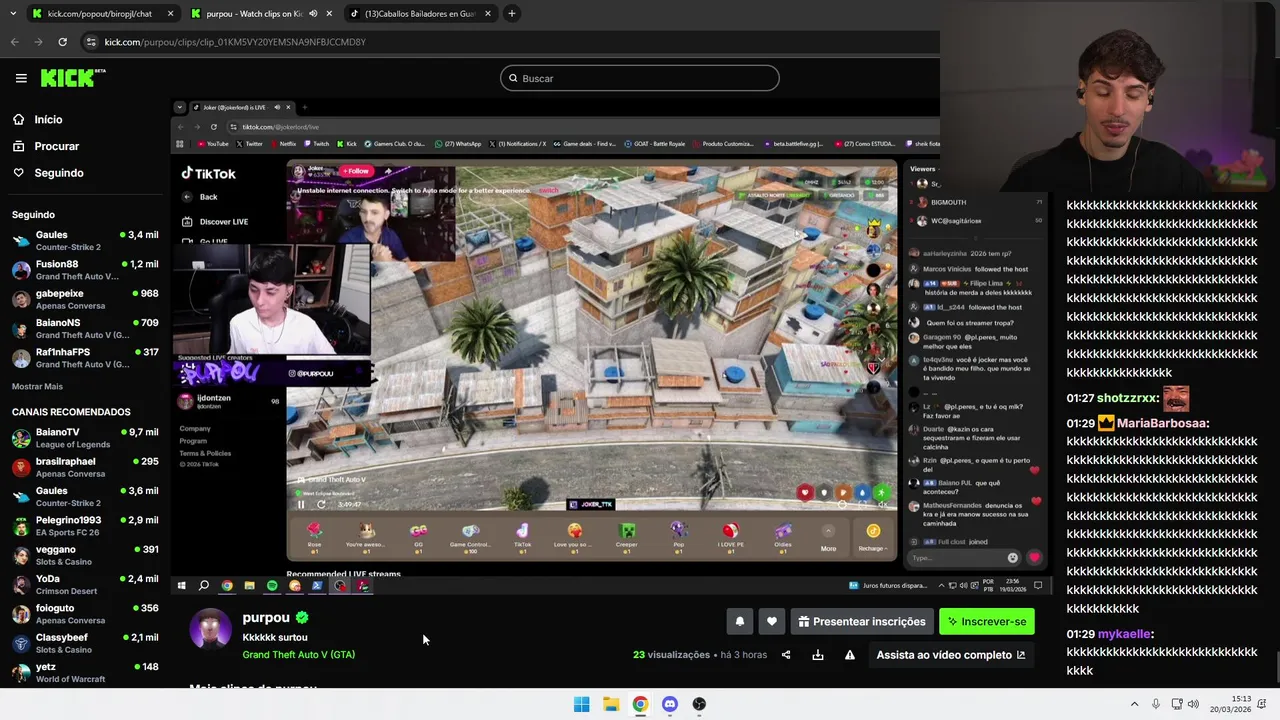Open the Kick hamburger menu
The image size is (1280, 720).
click(x=21, y=78)
